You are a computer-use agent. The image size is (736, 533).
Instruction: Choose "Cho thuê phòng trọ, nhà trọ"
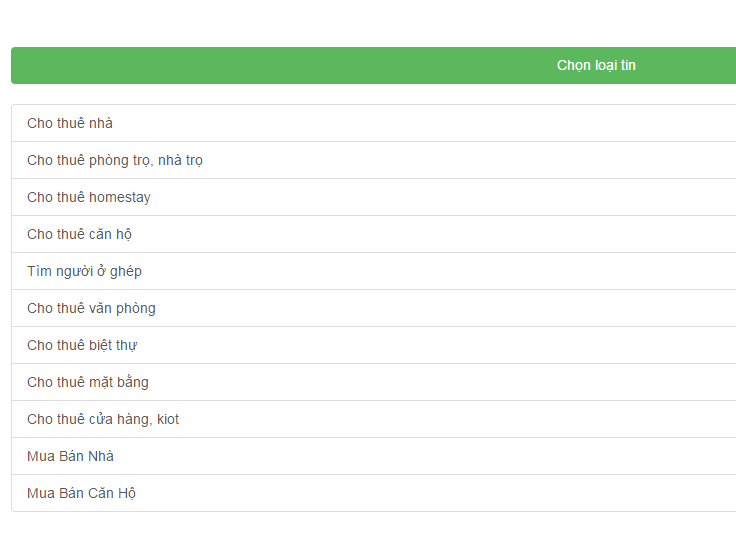(x=115, y=160)
